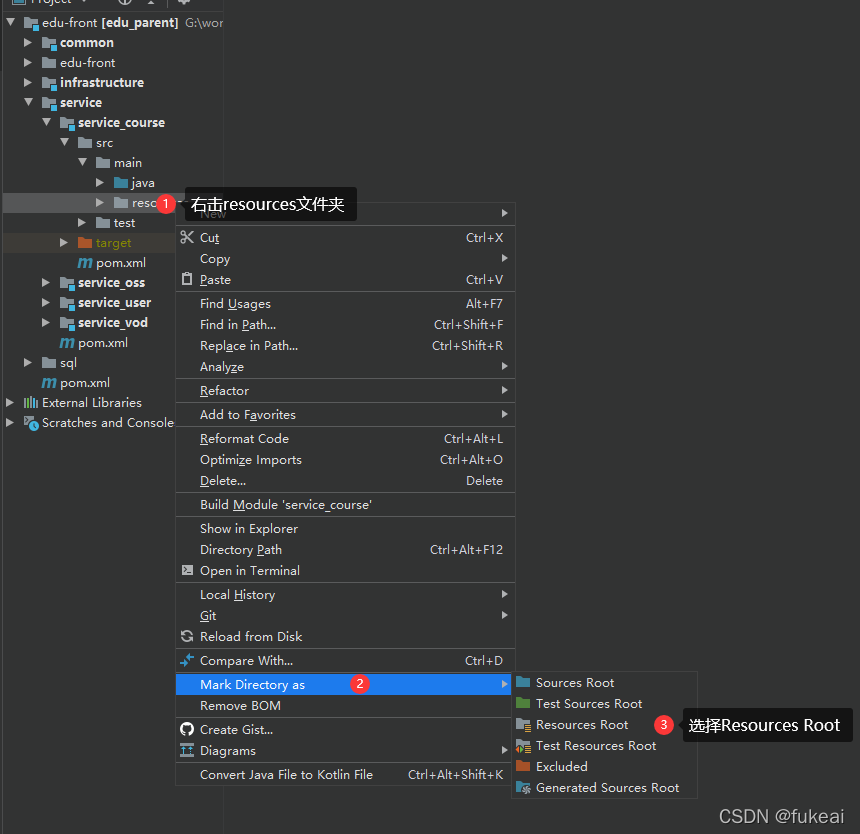This screenshot has width=860, height=834.
Task: Expand the common module folder
Action: [29, 43]
